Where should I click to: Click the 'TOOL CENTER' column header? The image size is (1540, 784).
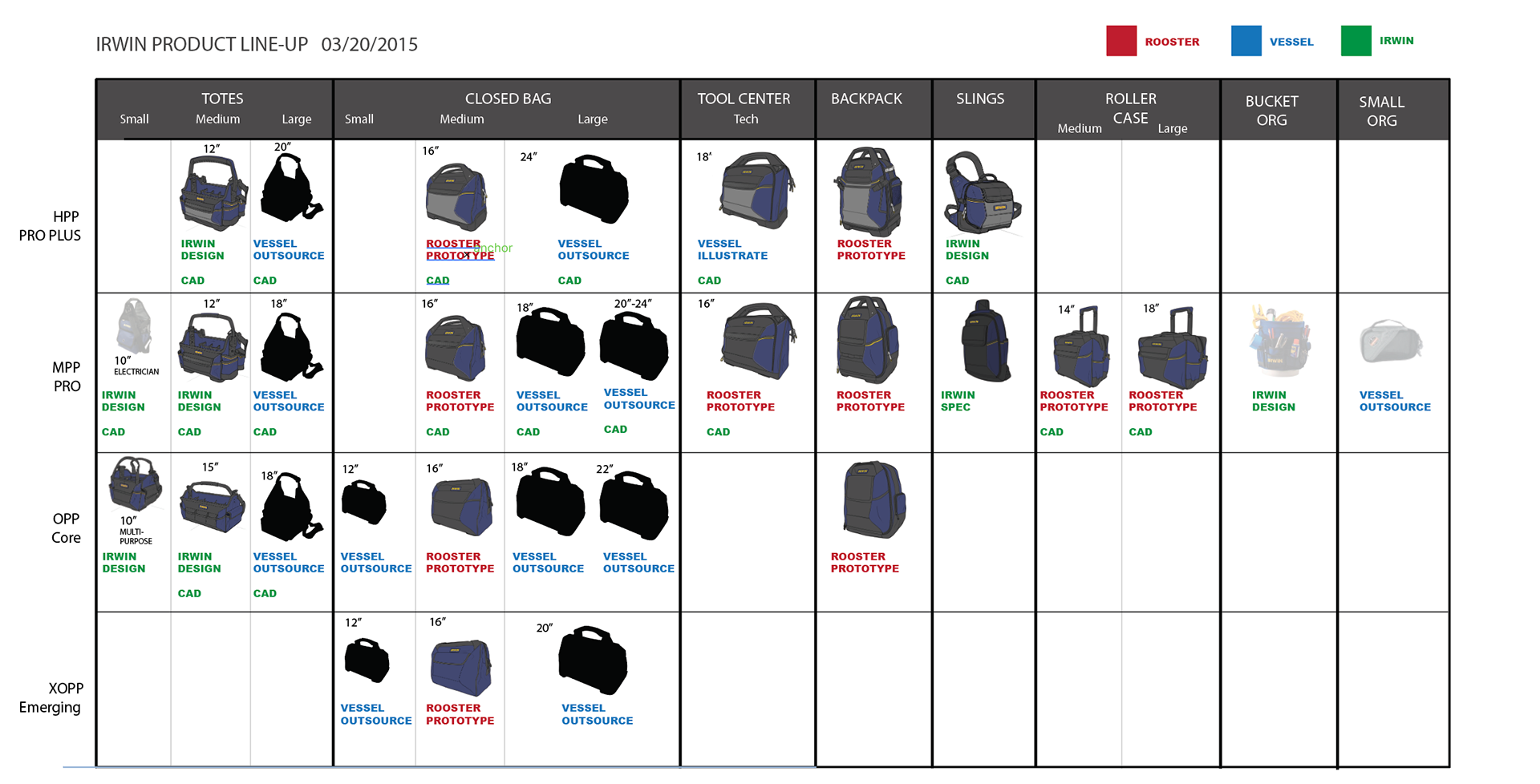(x=744, y=99)
